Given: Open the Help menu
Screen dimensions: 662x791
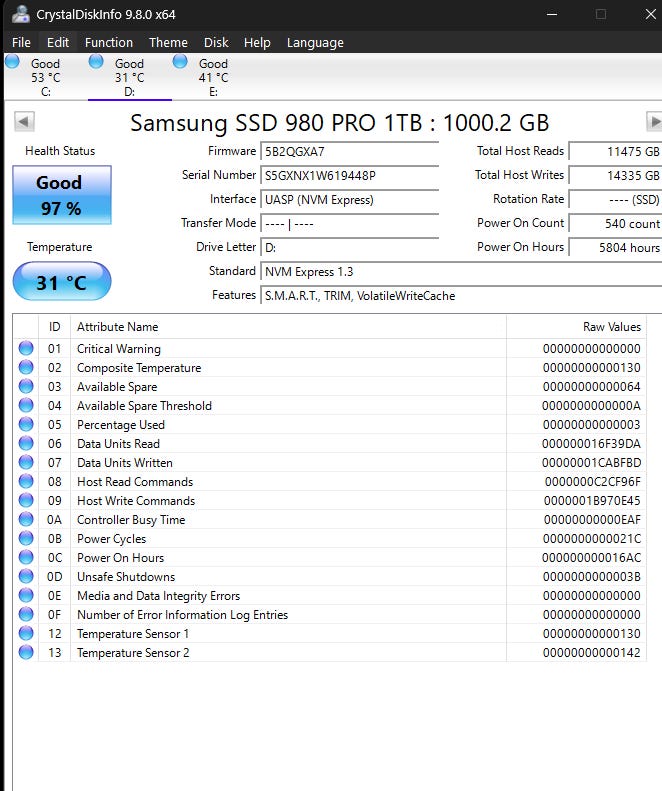Looking at the screenshot, I should [257, 42].
